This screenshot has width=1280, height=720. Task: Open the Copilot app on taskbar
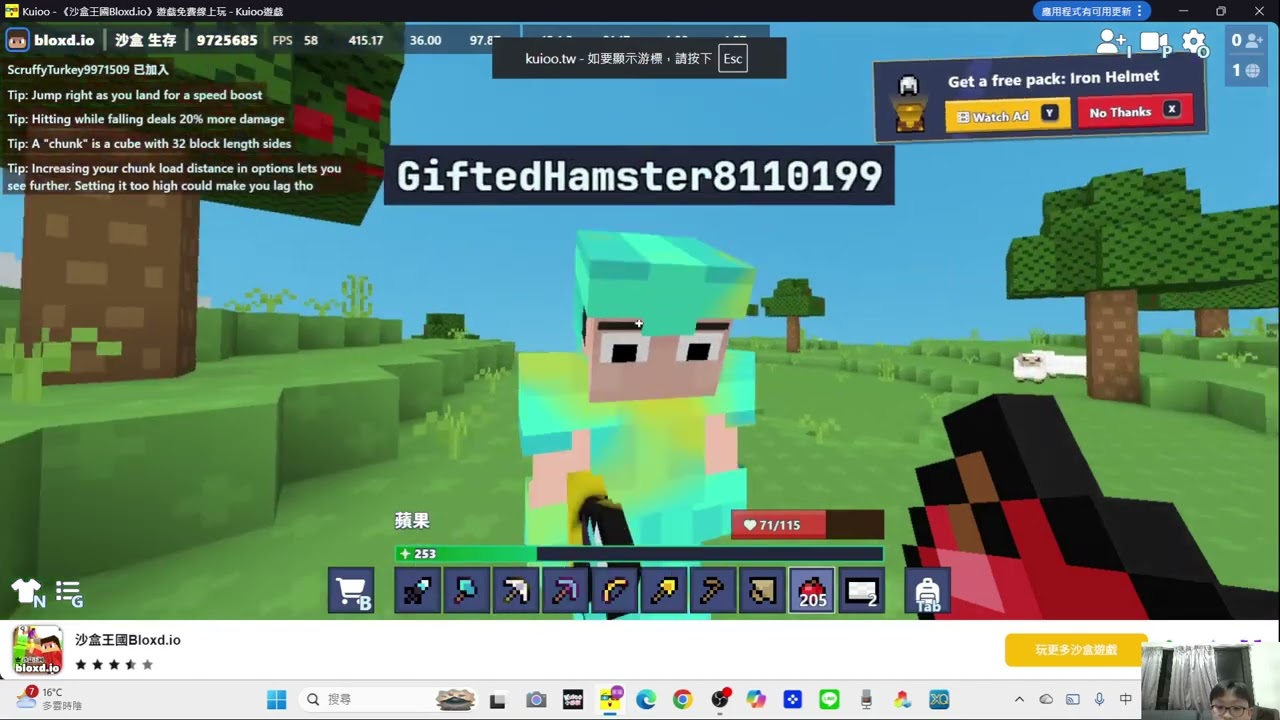[x=756, y=699]
